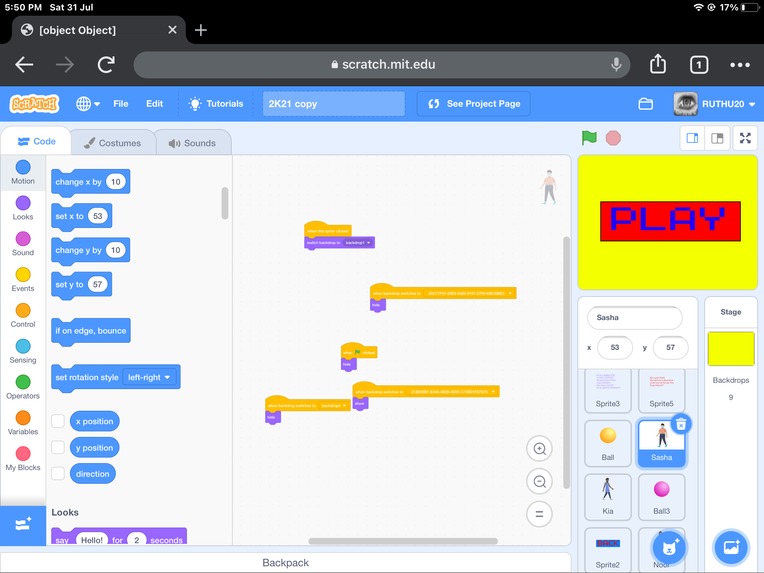The width and height of the screenshot is (764, 573).
Task: Select the yellow Stage backdrop thumbnail
Action: 730,348
